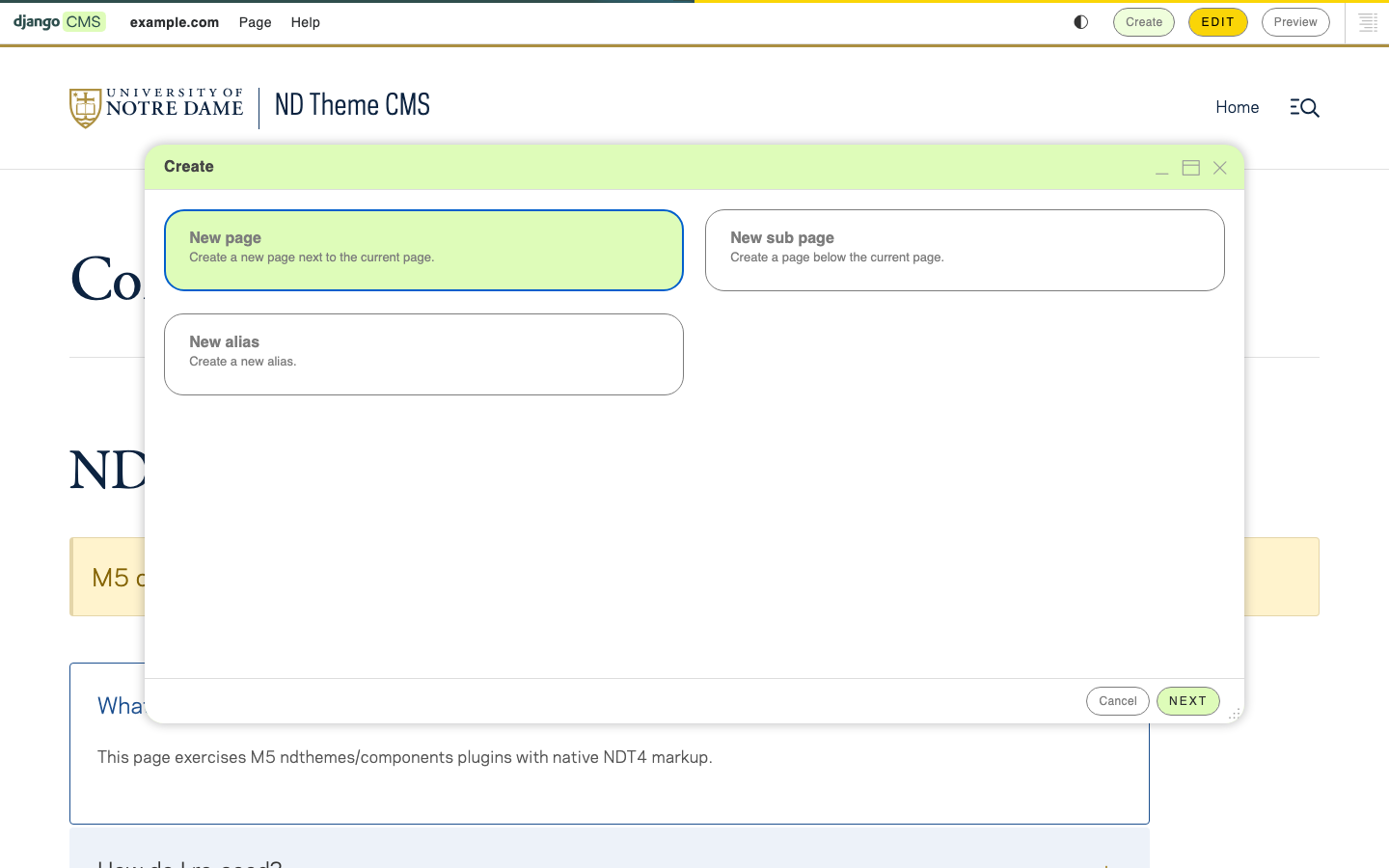
Task: Close the Create dialog
Action: click(1220, 168)
